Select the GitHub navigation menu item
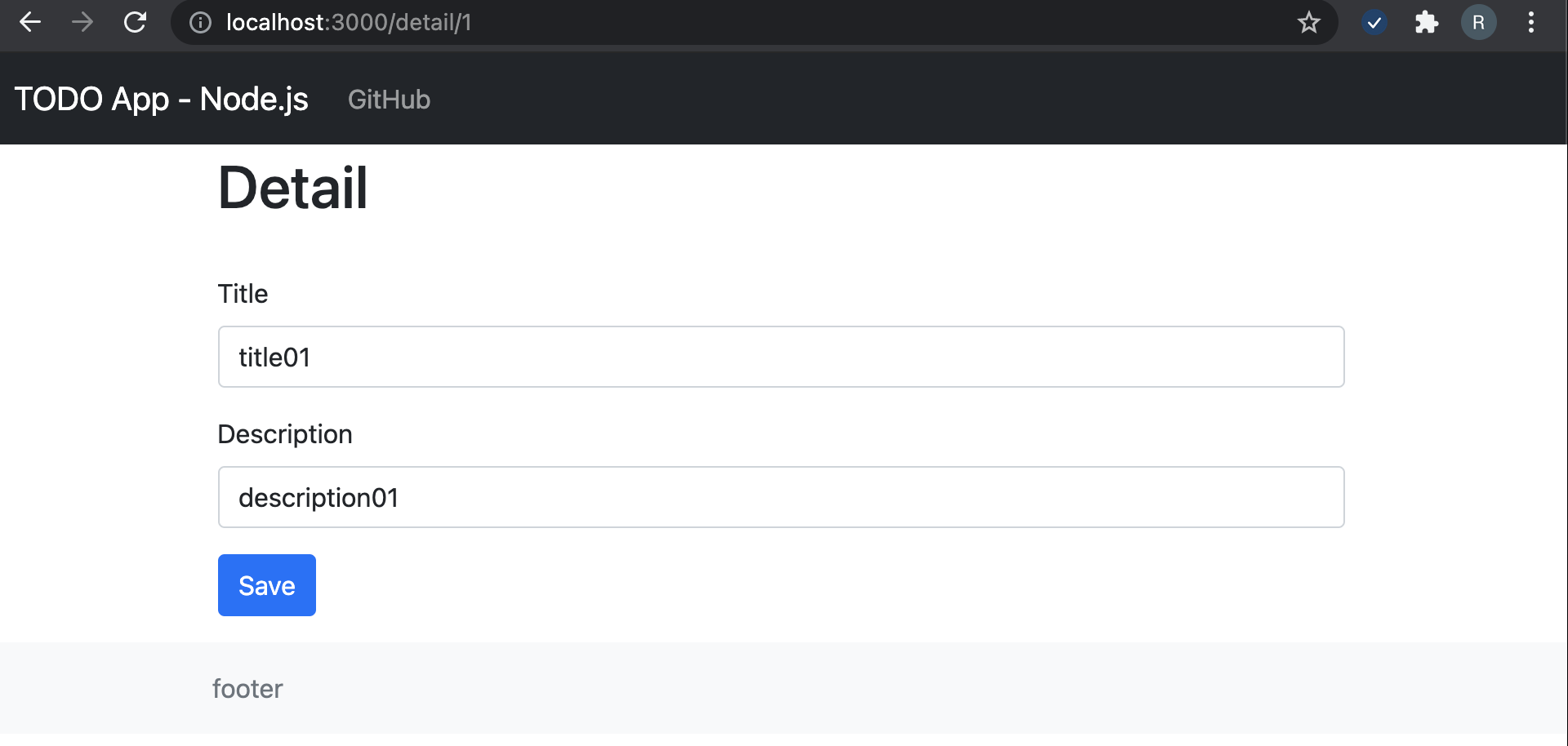 point(389,99)
